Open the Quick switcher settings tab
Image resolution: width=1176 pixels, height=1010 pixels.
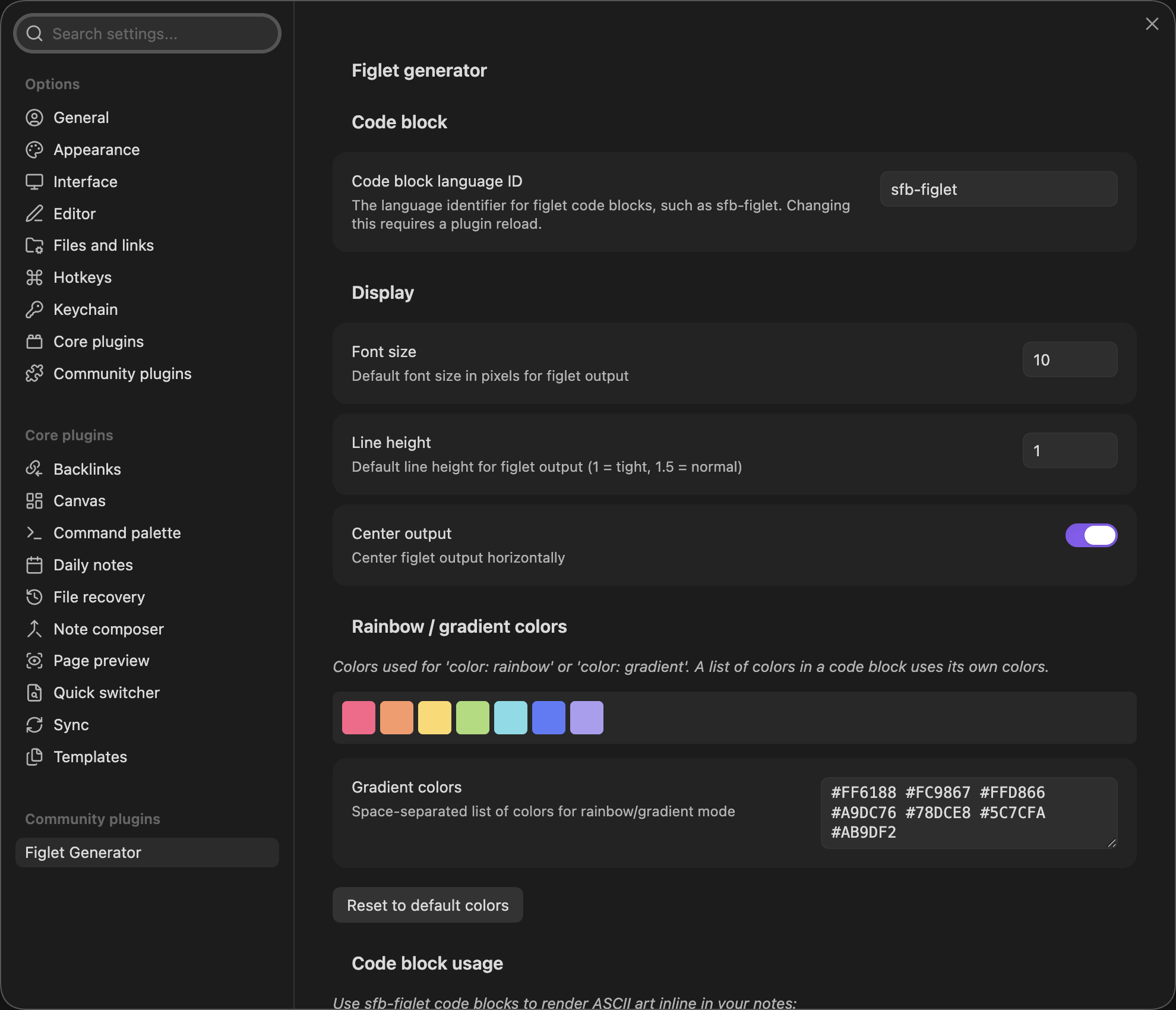[147, 693]
